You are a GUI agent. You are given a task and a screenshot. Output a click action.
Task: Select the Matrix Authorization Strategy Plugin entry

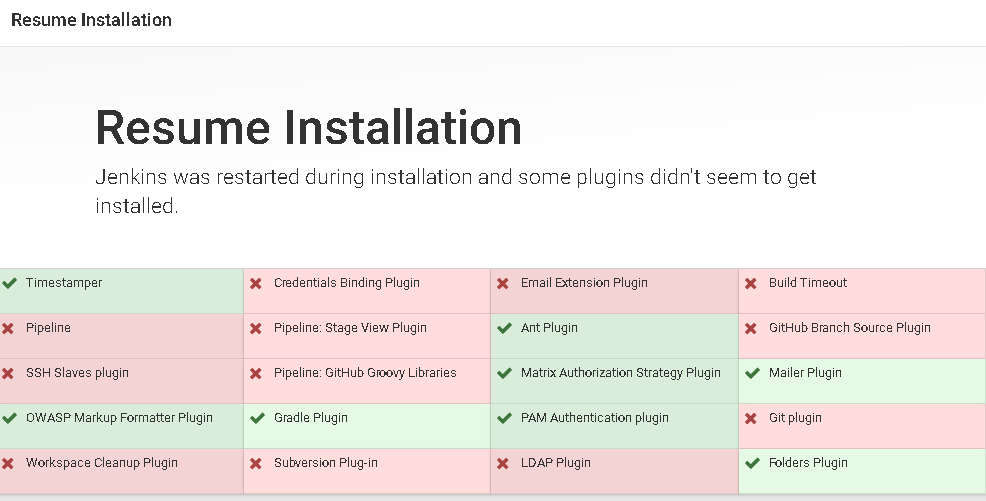(x=620, y=373)
